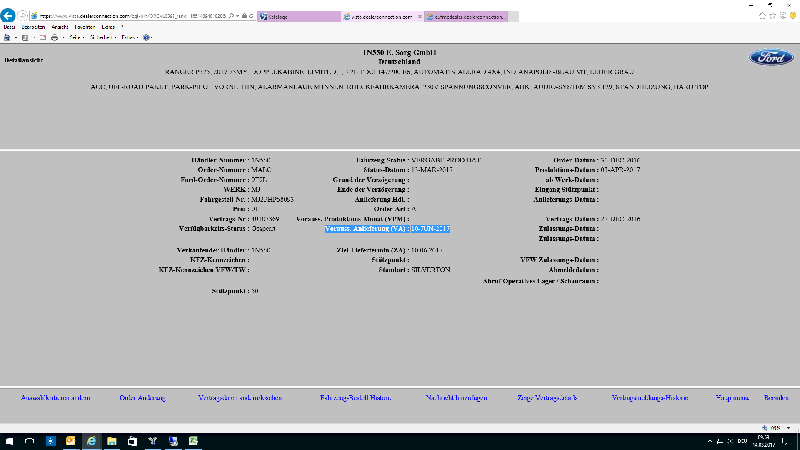Image resolution: width=800 pixels, height=450 pixels.
Task: Click the Nachricht hinzufügen link
Action: [x=456, y=398]
